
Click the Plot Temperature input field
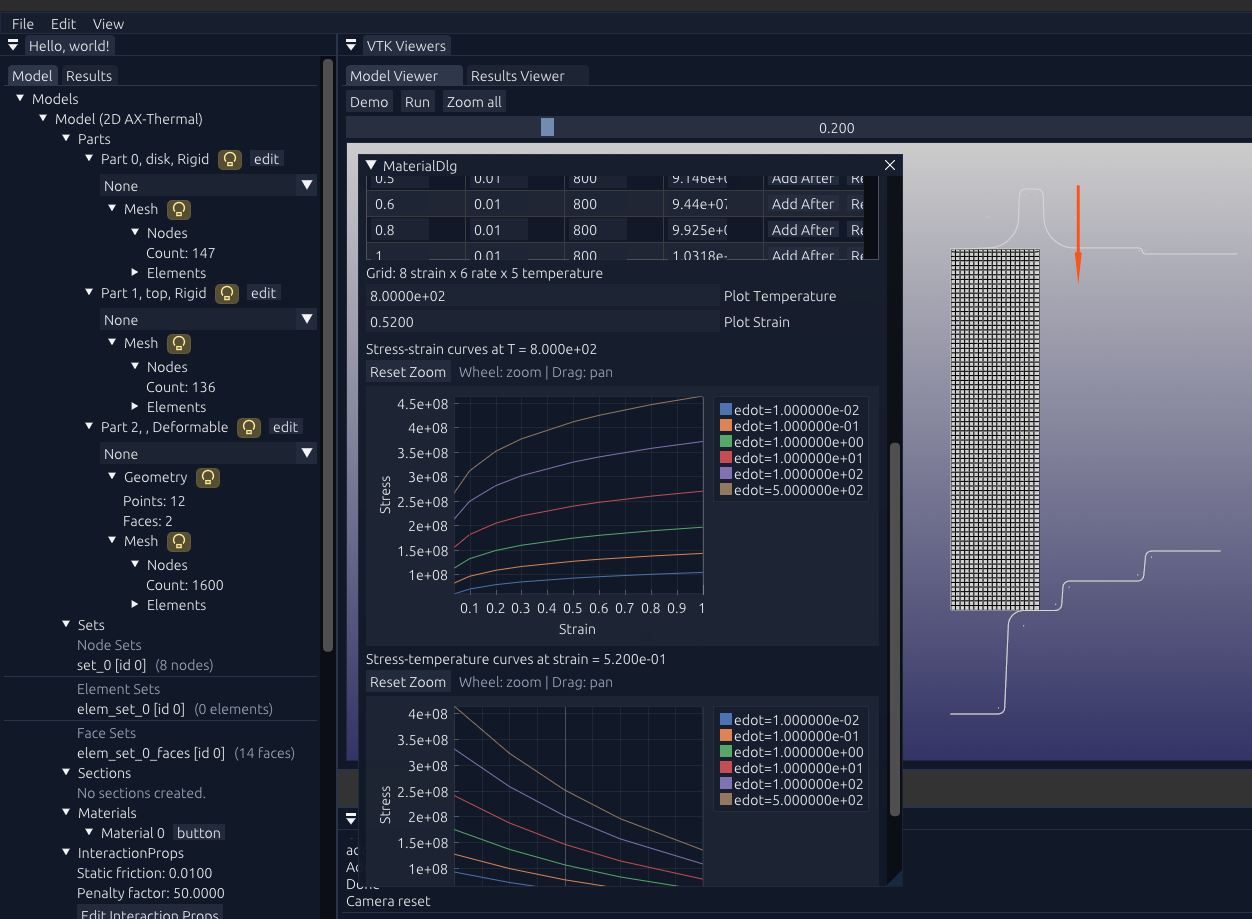542,296
